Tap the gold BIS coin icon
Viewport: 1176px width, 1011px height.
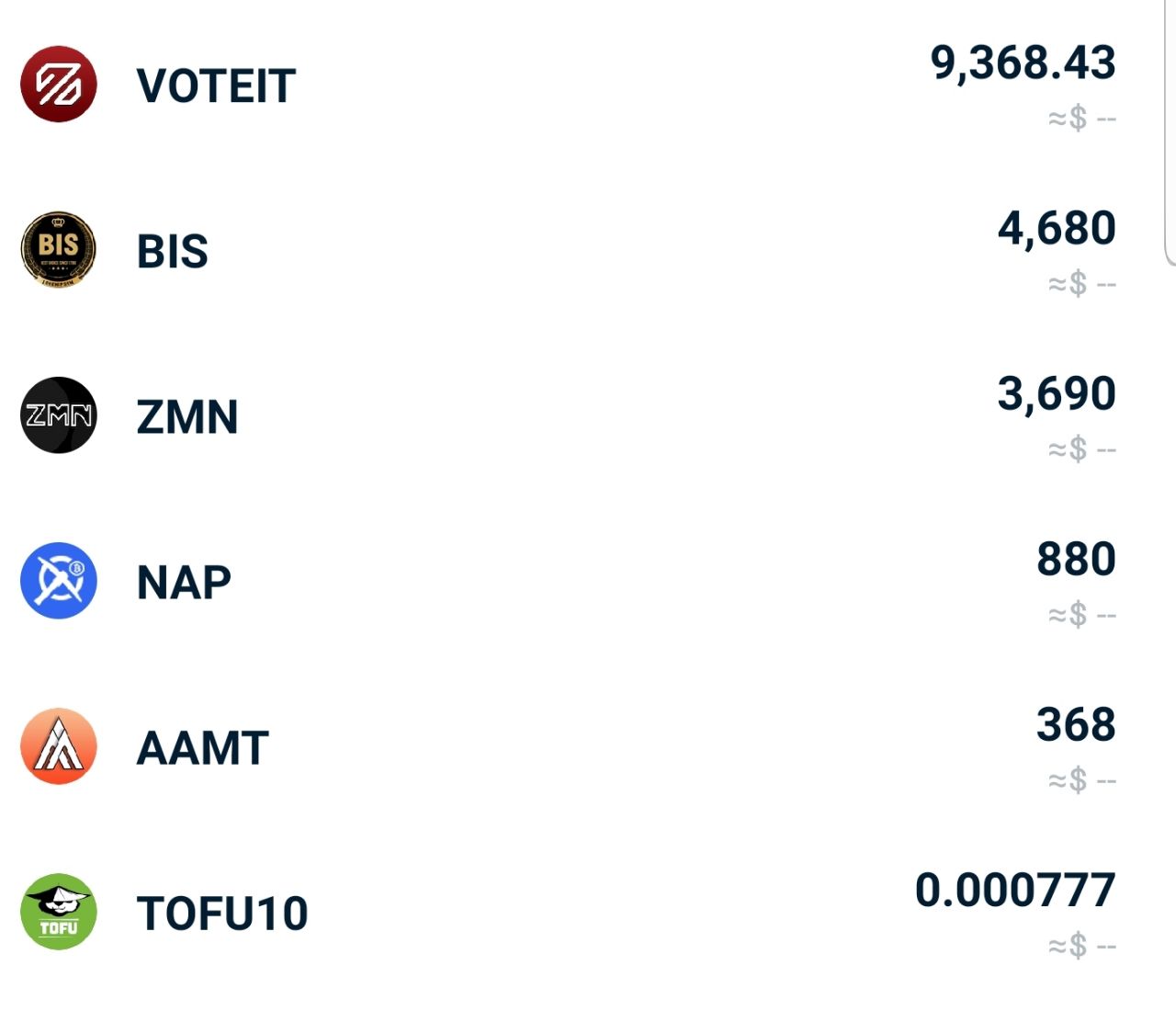(x=59, y=250)
